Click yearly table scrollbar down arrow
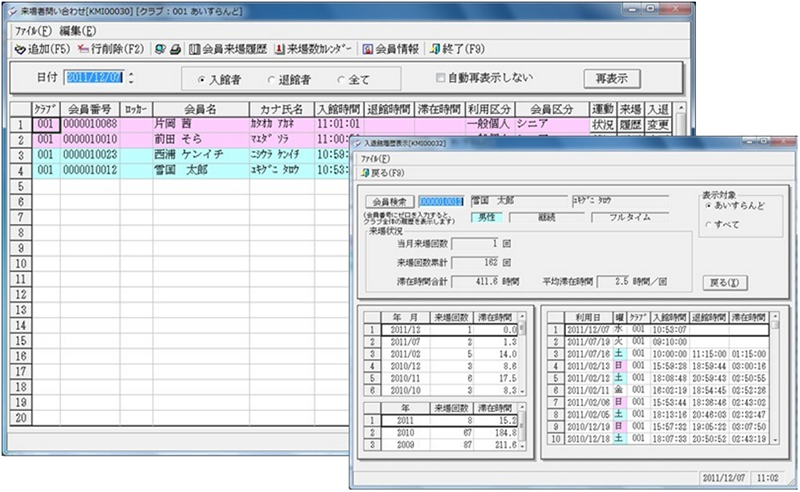This screenshot has height=492, width=800. pos(521,445)
